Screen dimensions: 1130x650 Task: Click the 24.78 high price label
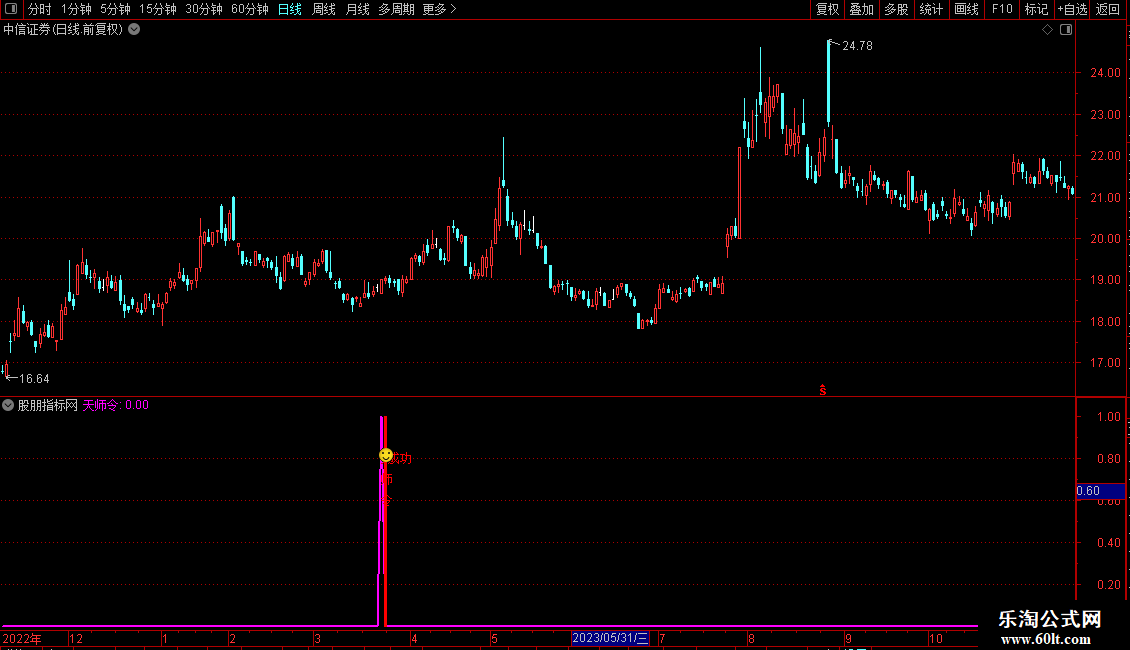(857, 45)
